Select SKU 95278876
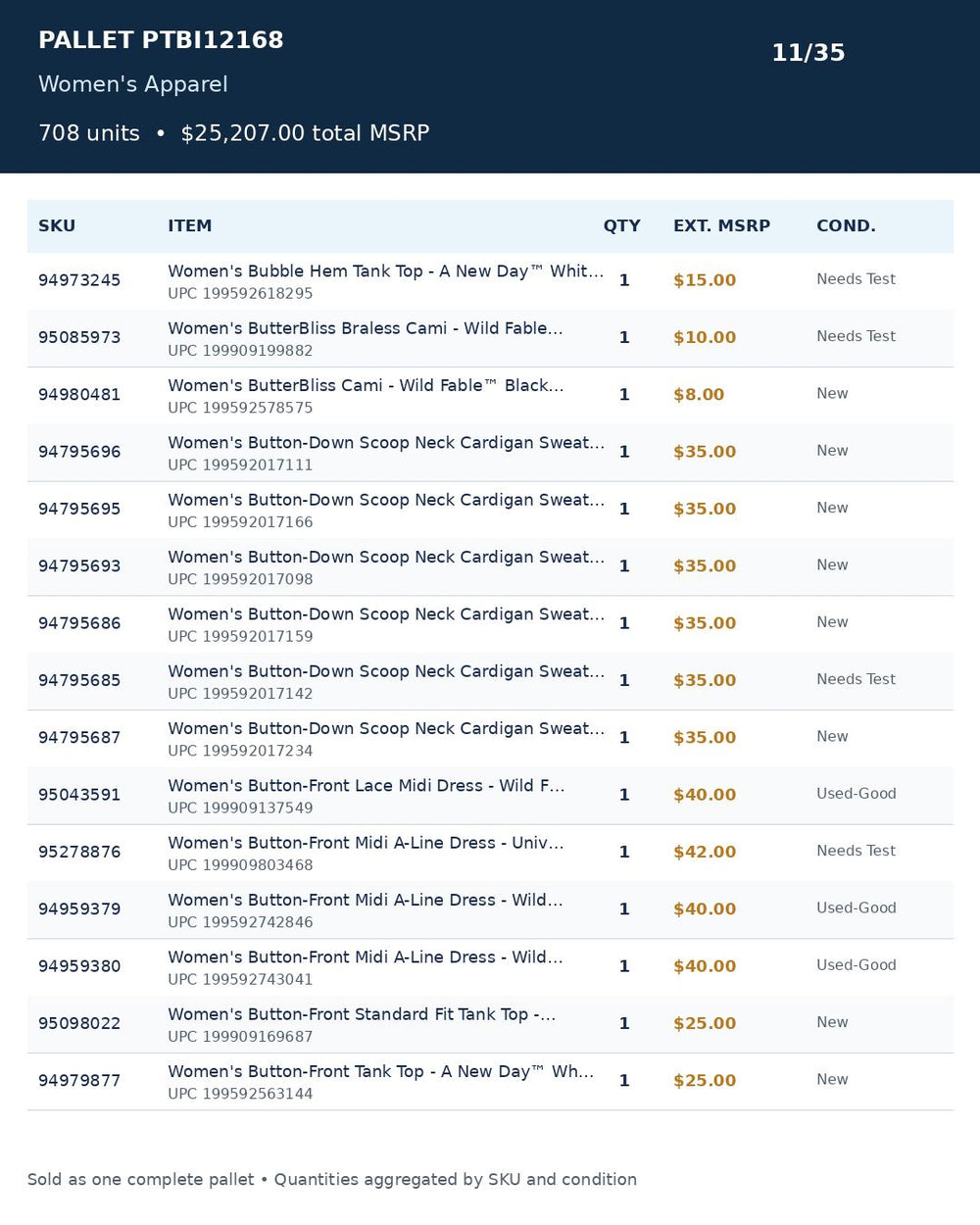 click(79, 852)
